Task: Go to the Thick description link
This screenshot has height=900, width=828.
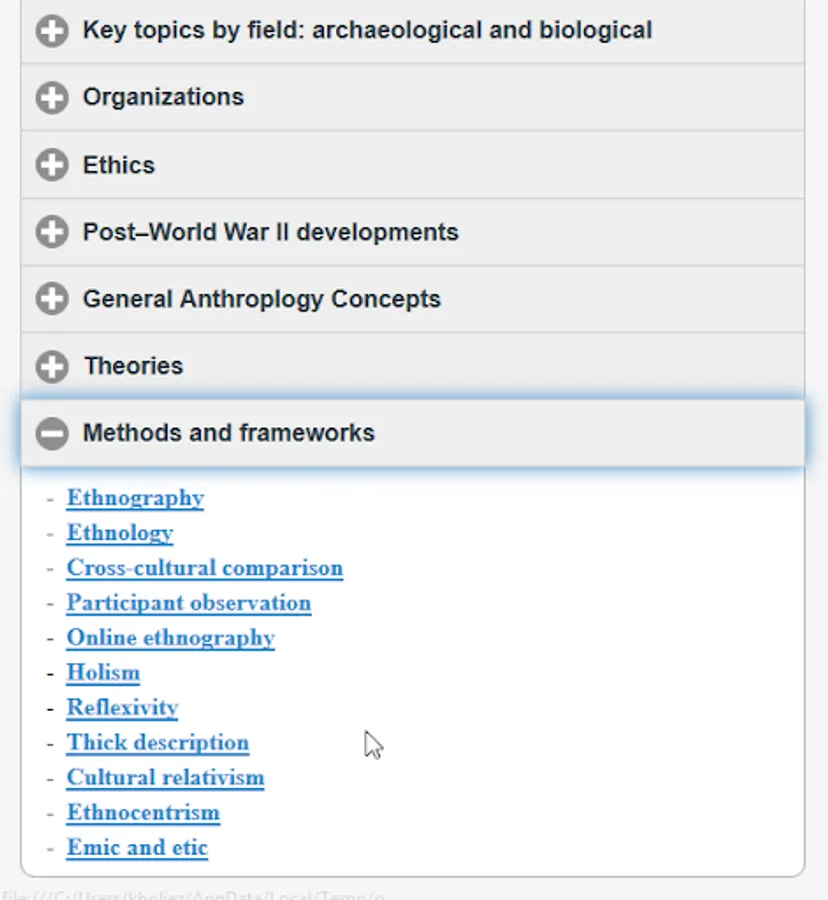Action: click(x=157, y=743)
